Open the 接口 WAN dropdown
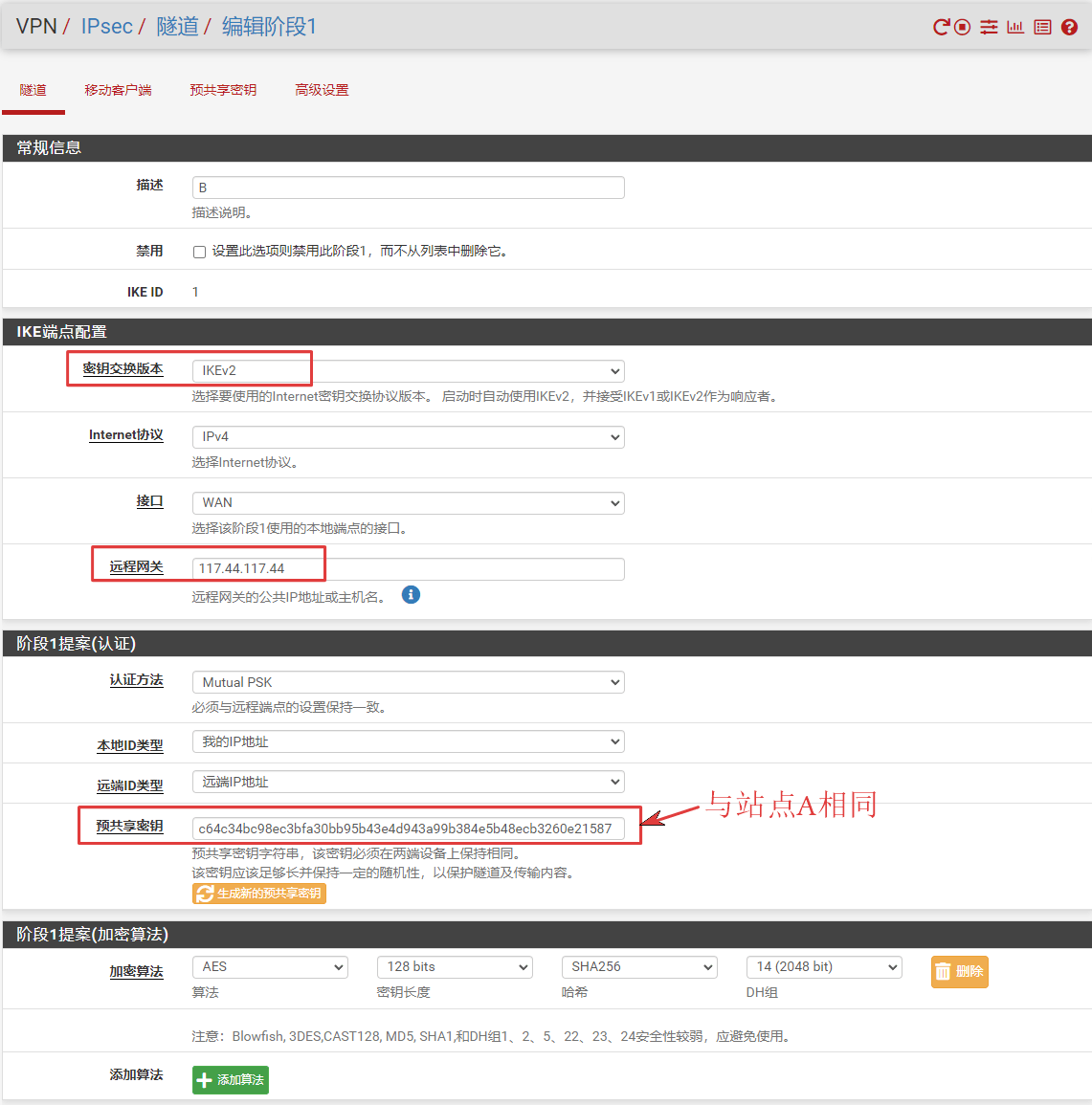This screenshot has width=1092, height=1105. pos(408,503)
